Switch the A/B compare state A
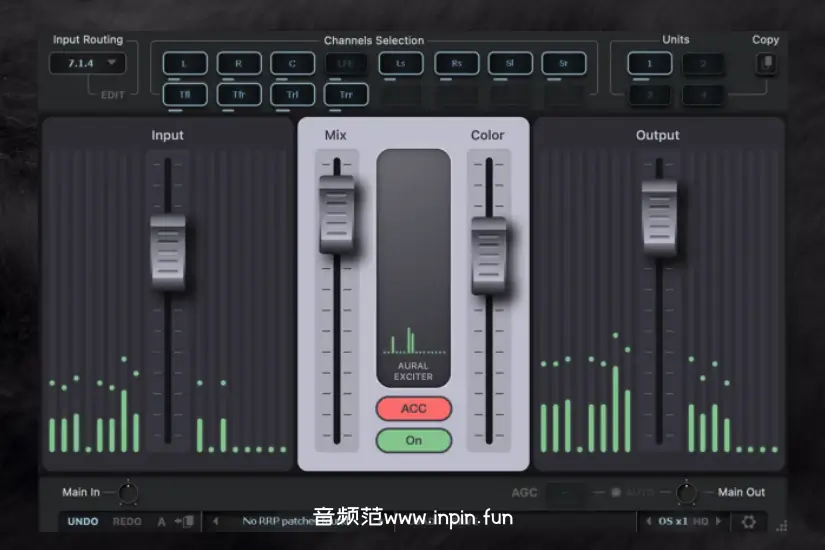The width and height of the screenshot is (825, 550). click(x=162, y=522)
